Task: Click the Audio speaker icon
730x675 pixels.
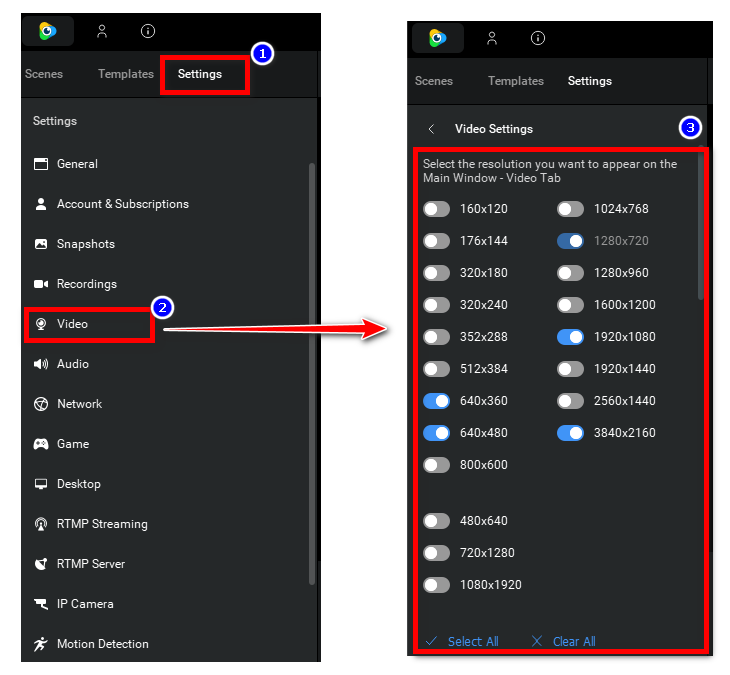Action: tap(41, 364)
